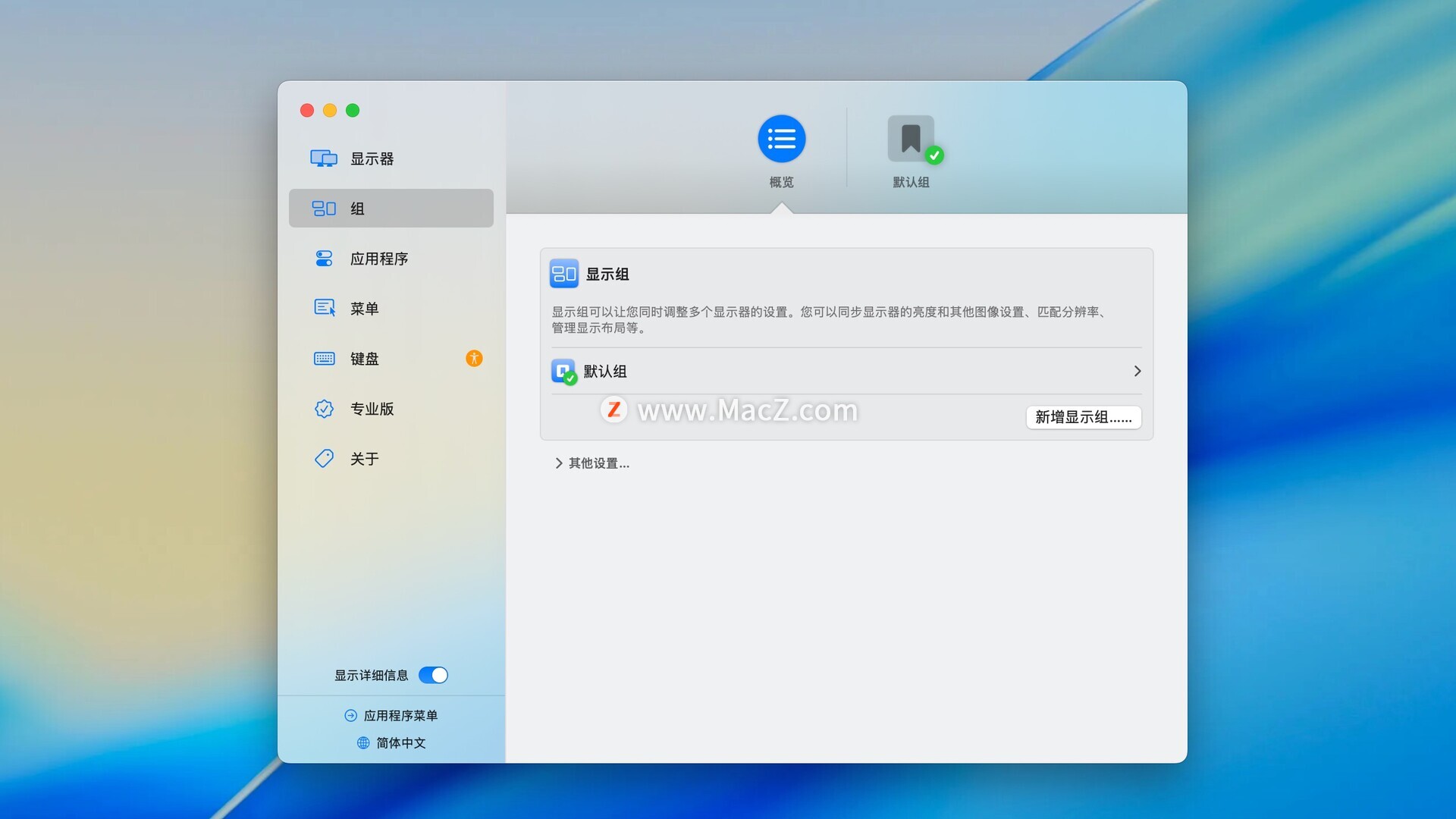
Task: Open the 键盘 keyboard sidebar icon
Action: [x=324, y=359]
